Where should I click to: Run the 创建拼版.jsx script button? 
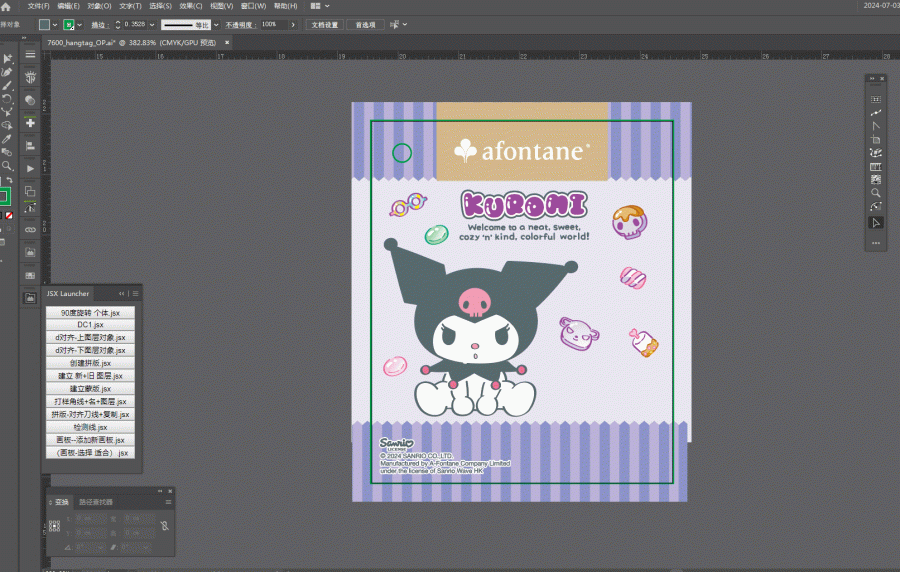tap(90, 363)
